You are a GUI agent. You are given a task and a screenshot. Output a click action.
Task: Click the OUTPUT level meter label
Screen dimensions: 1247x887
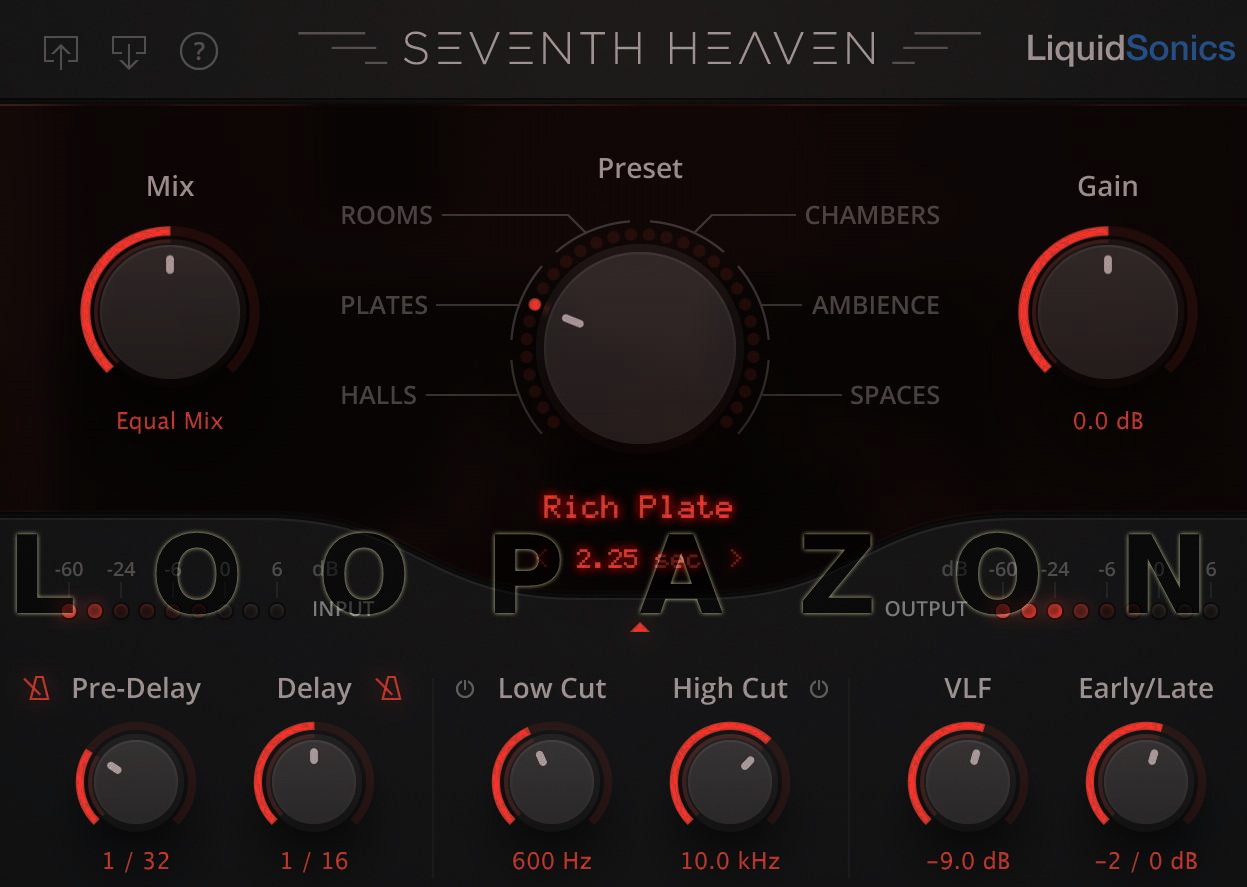[x=926, y=609]
